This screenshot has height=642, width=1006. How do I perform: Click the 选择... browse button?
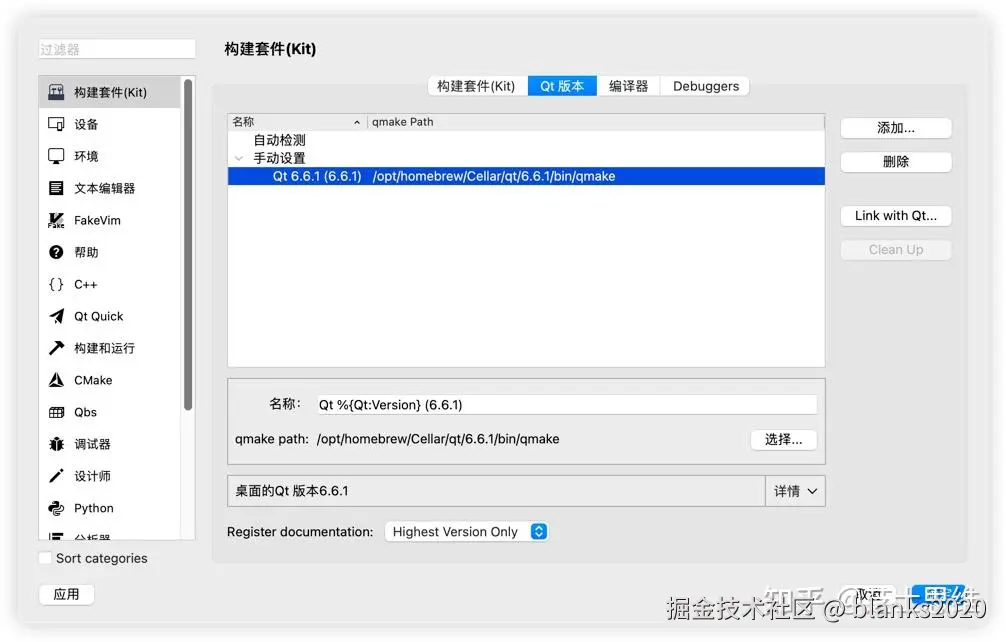pyautogui.click(x=783, y=439)
